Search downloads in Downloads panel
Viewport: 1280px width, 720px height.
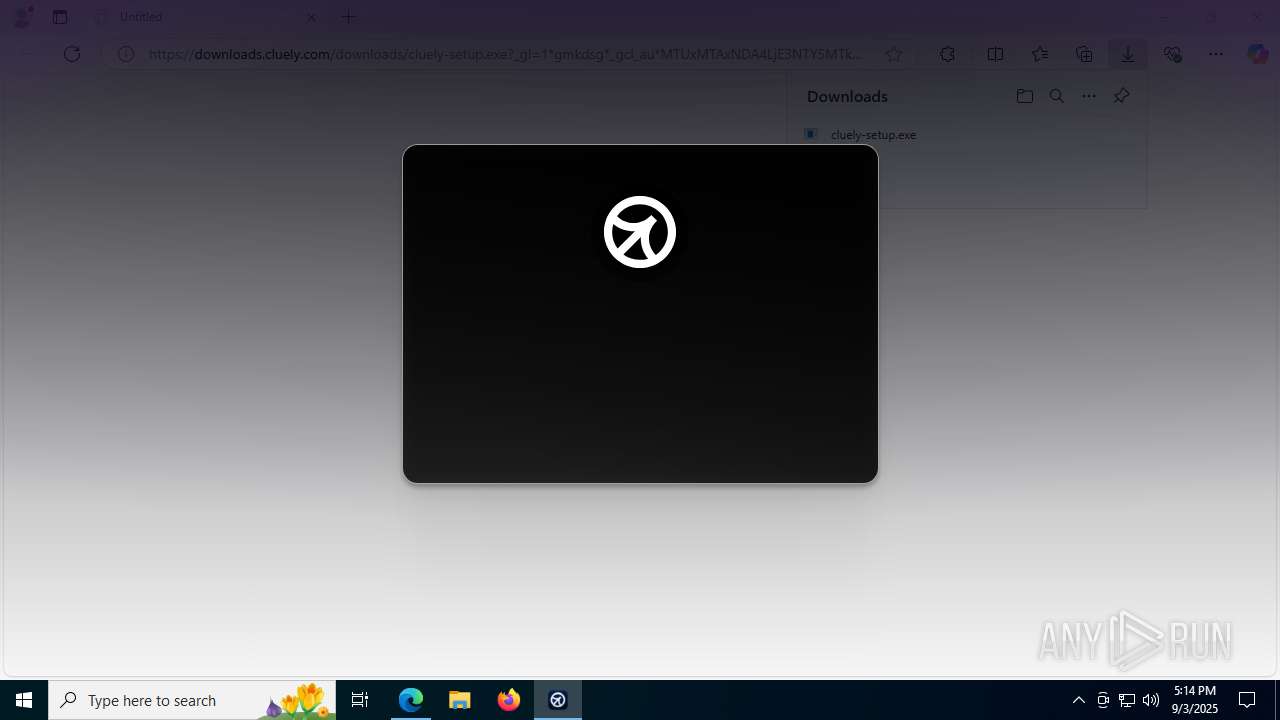tap(1056, 96)
